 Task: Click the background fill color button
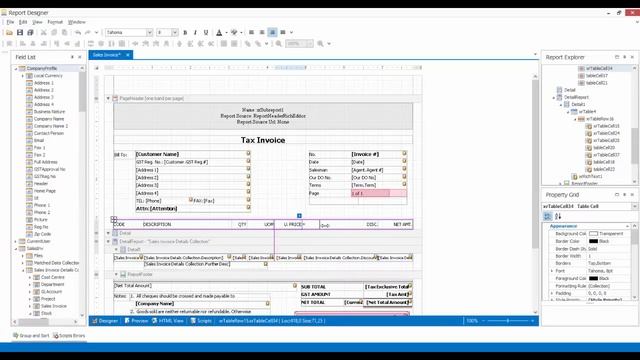[x=234, y=32]
